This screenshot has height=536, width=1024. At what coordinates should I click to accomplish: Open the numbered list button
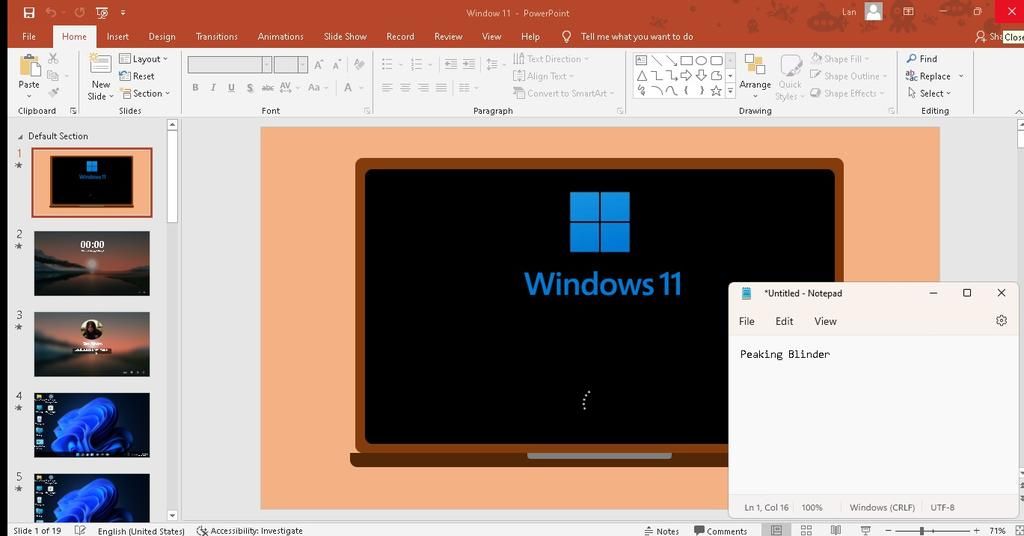pyautogui.click(x=416, y=64)
